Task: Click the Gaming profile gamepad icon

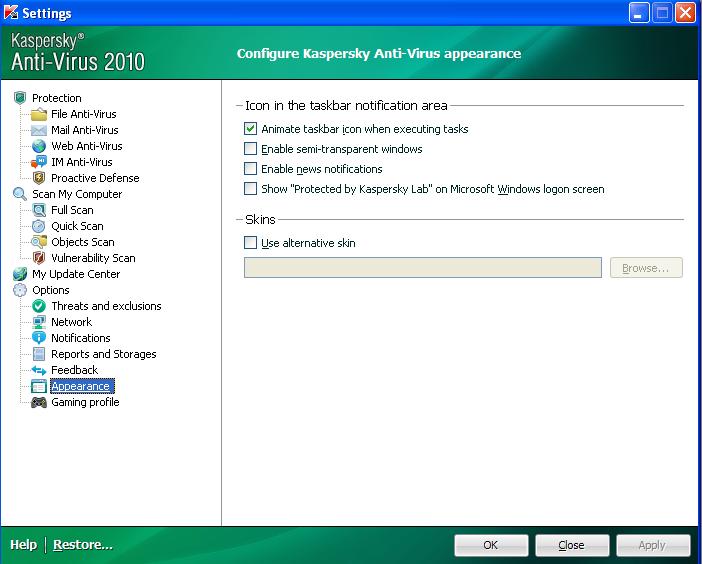Action: 39,402
